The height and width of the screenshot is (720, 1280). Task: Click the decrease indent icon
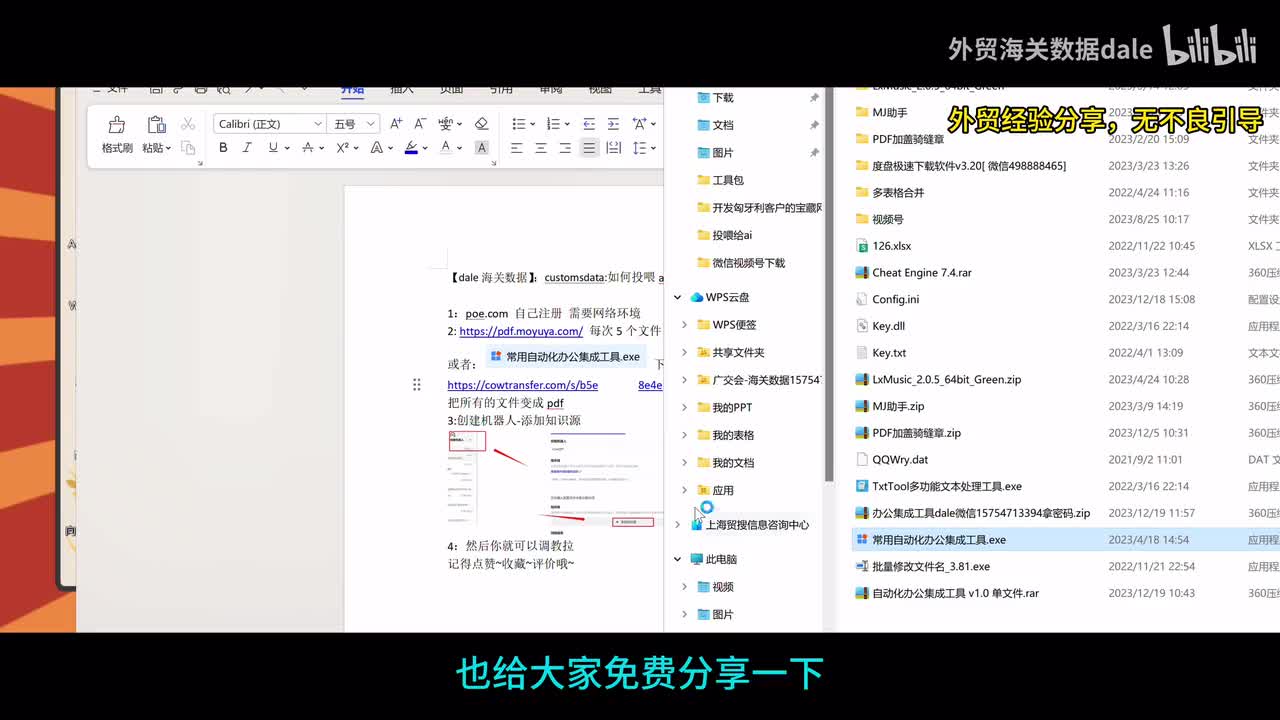(x=589, y=124)
